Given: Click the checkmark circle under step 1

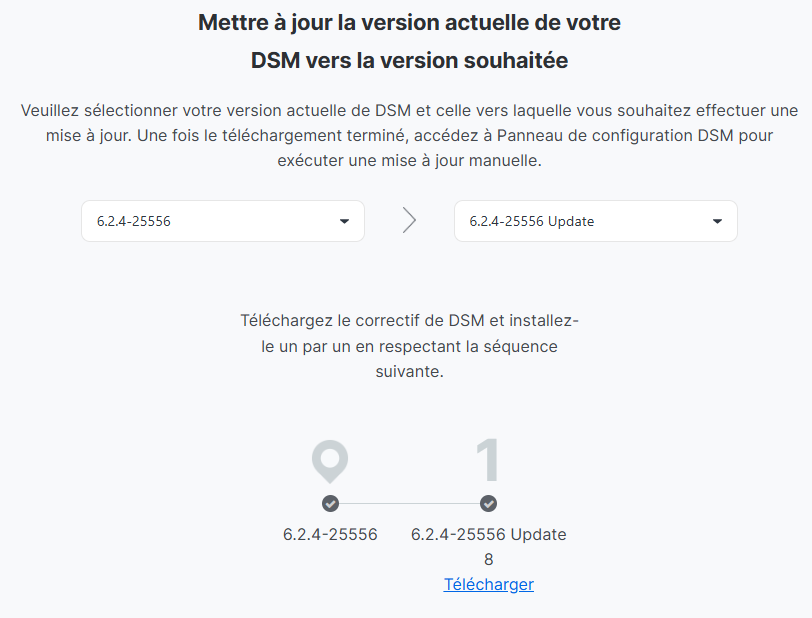Looking at the screenshot, I should click(488, 503).
